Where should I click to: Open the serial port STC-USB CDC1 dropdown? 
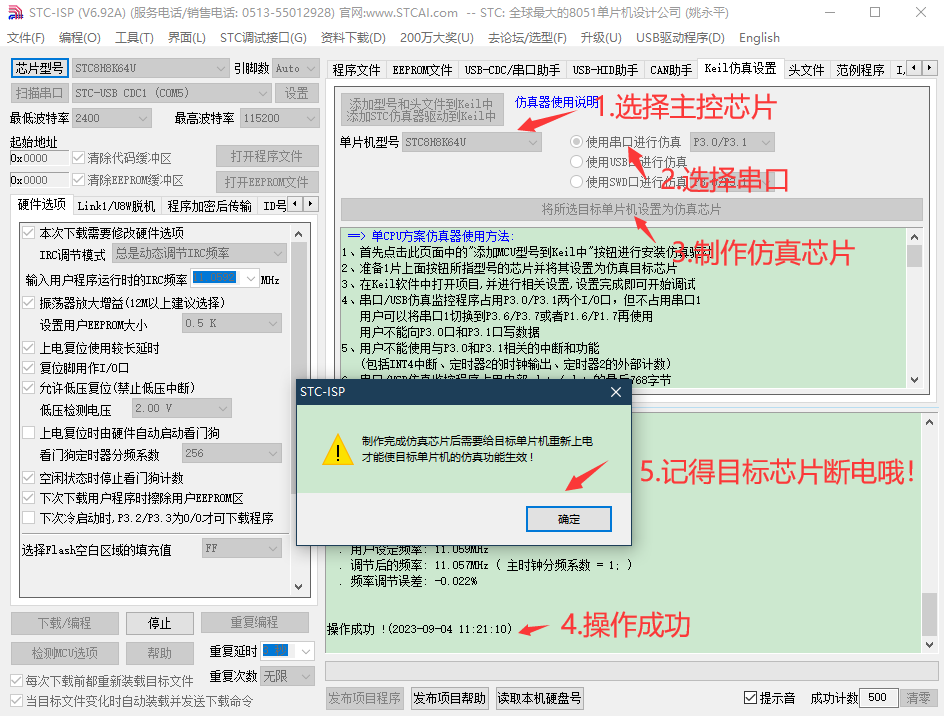(x=171, y=93)
